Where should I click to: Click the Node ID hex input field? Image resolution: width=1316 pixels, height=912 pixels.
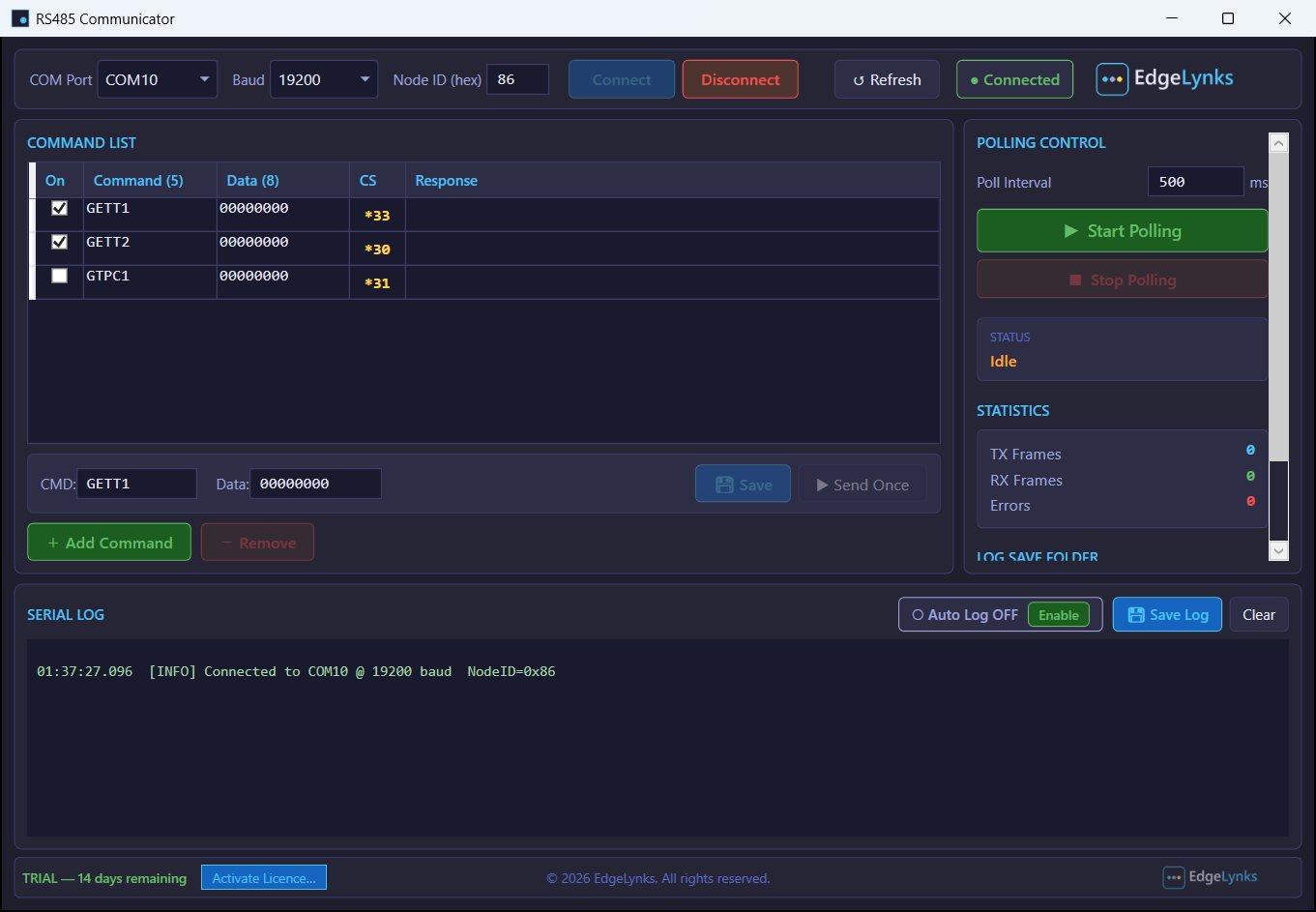517,79
